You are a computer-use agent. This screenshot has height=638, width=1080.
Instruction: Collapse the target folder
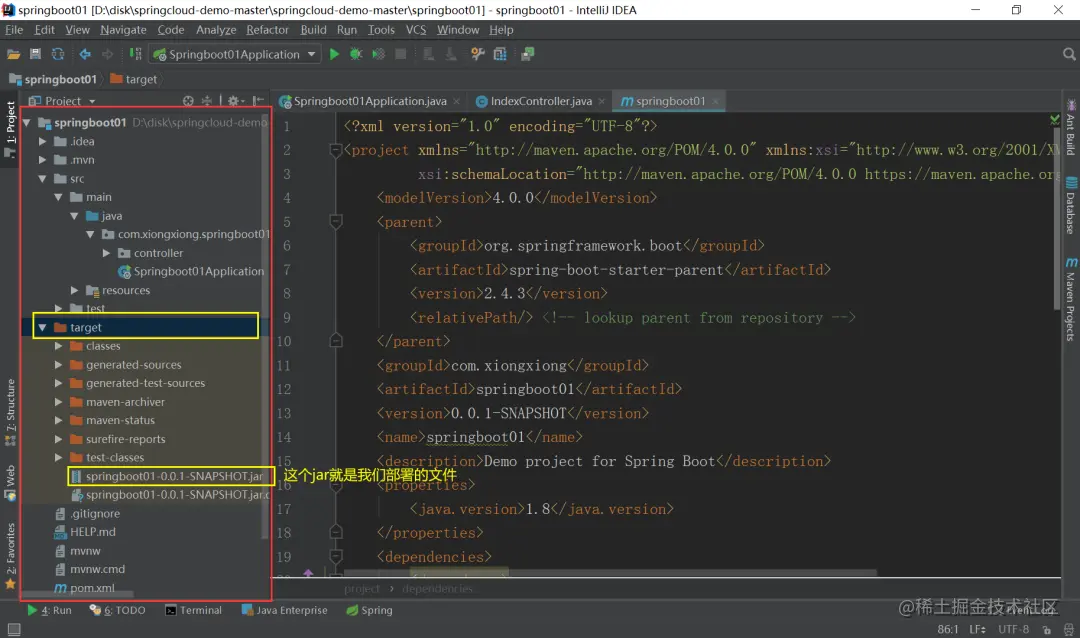pos(43,327)
